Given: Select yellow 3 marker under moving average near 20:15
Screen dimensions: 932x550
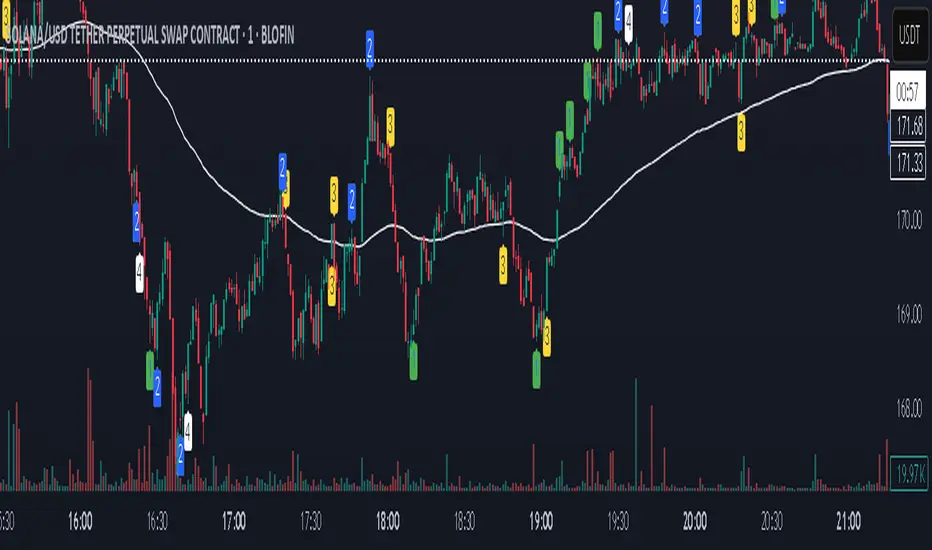Looking at the screenshot, I should coord(741,131).
